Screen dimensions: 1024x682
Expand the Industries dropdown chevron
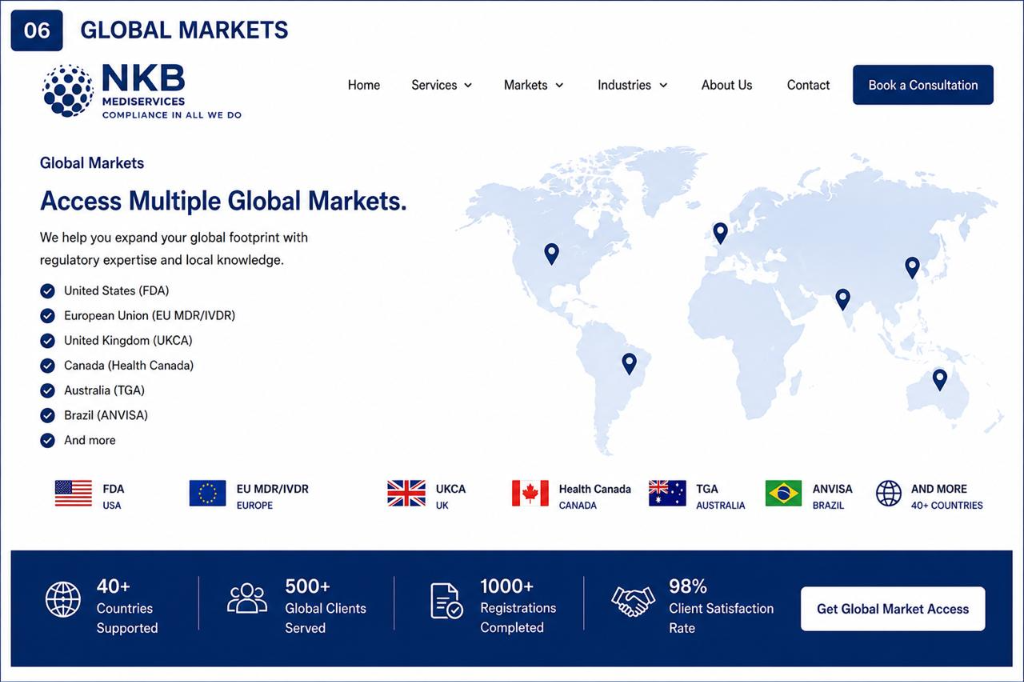(x=664, y=86)
